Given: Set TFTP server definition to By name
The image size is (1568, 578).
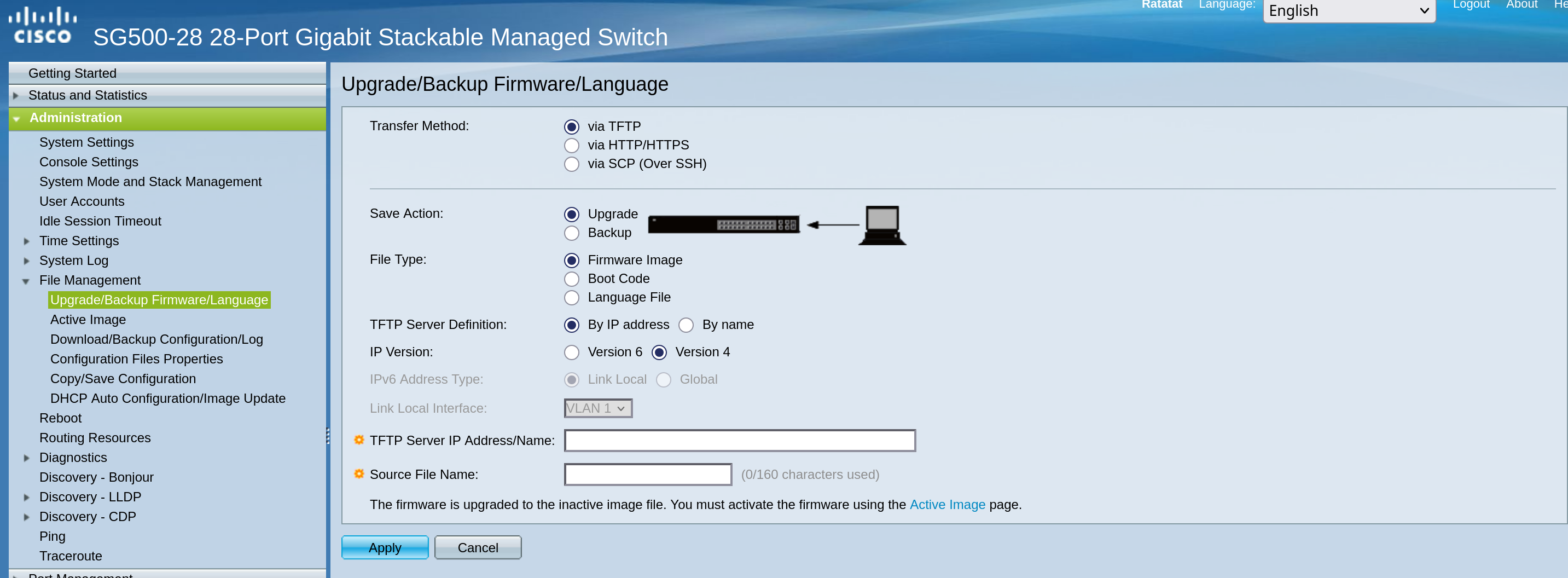Looking at the screenshot, I should 686,325.
